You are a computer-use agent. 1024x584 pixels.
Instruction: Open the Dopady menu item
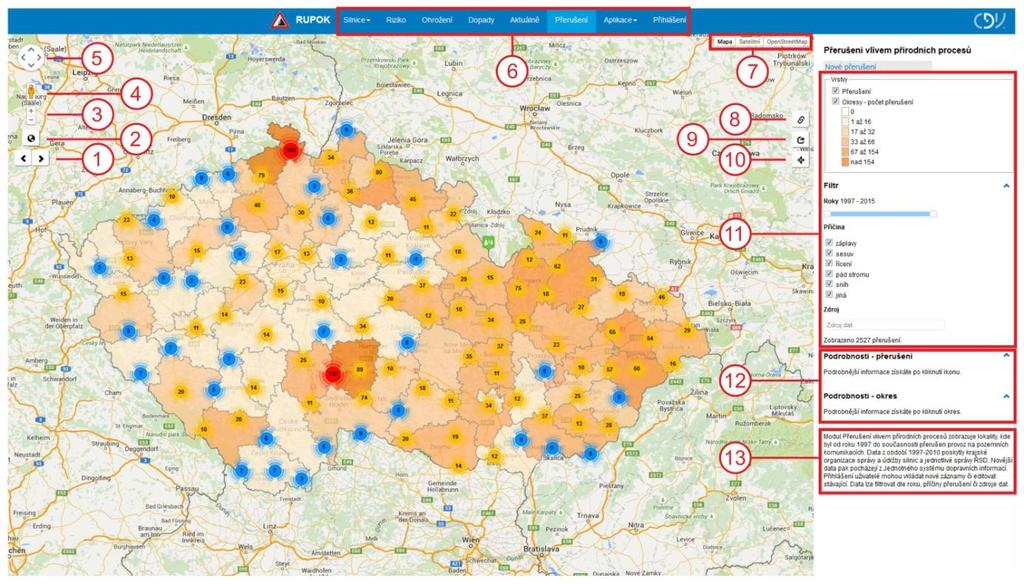481,20
